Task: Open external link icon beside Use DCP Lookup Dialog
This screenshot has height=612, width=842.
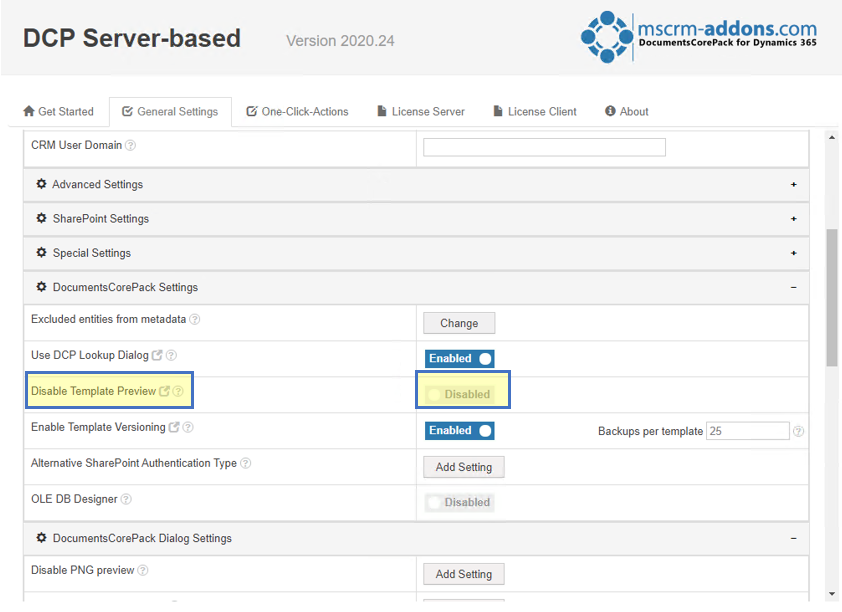Action: point(157,355)
